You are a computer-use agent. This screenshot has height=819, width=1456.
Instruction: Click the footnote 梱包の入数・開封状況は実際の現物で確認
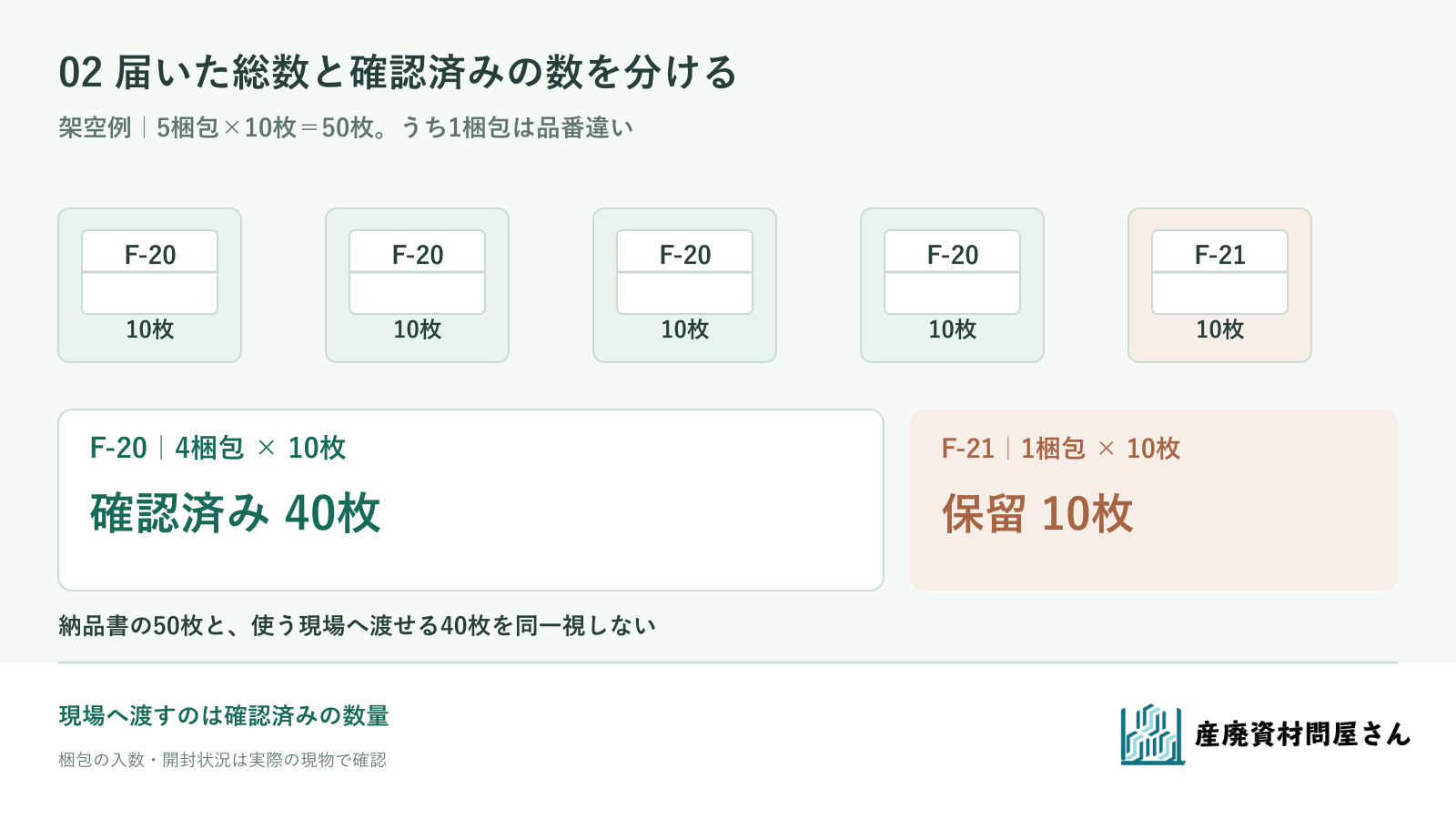(222, 760)
